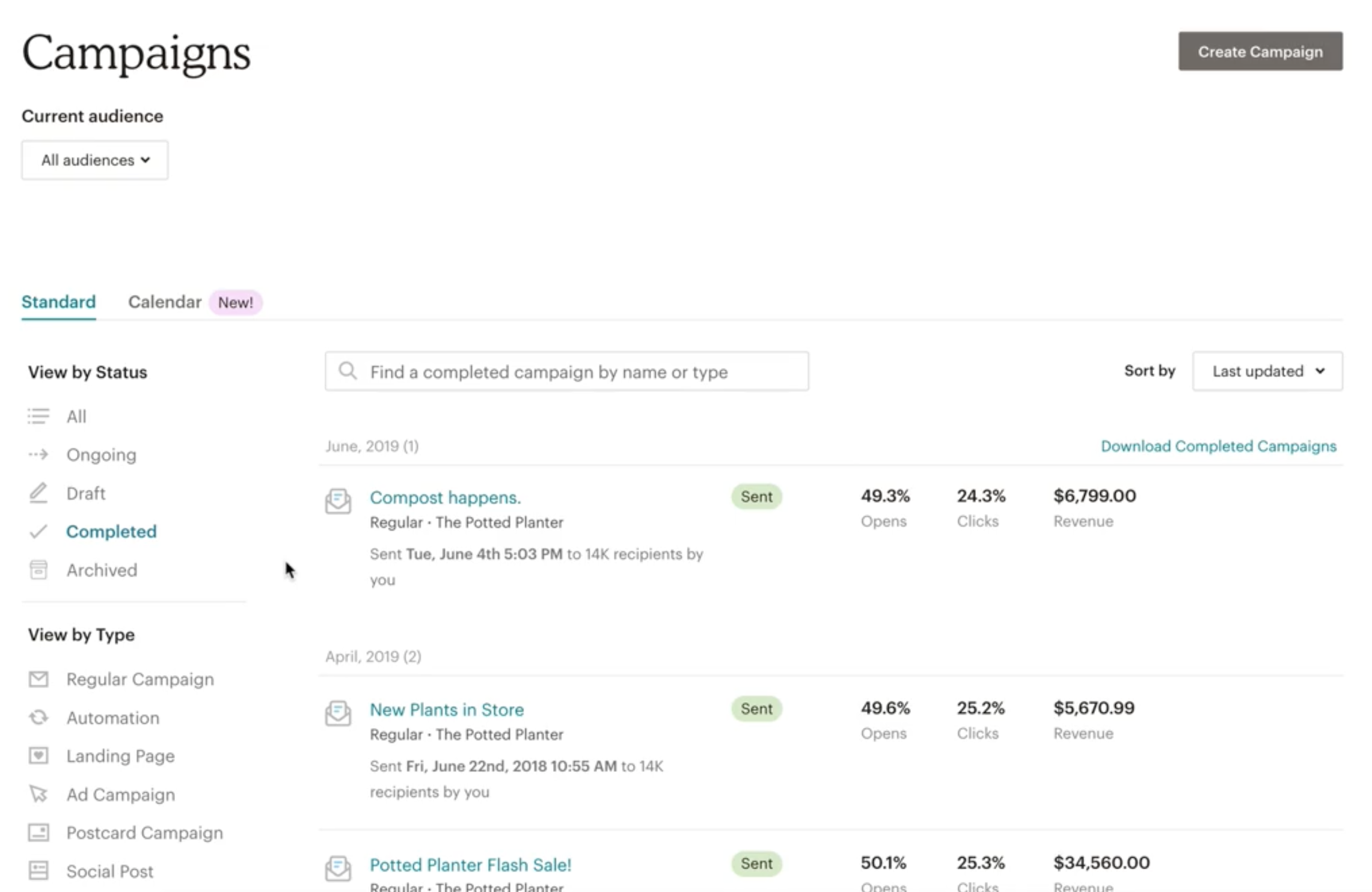Select the All status filter
This screenshot has width=1372, height=892.
76,416
